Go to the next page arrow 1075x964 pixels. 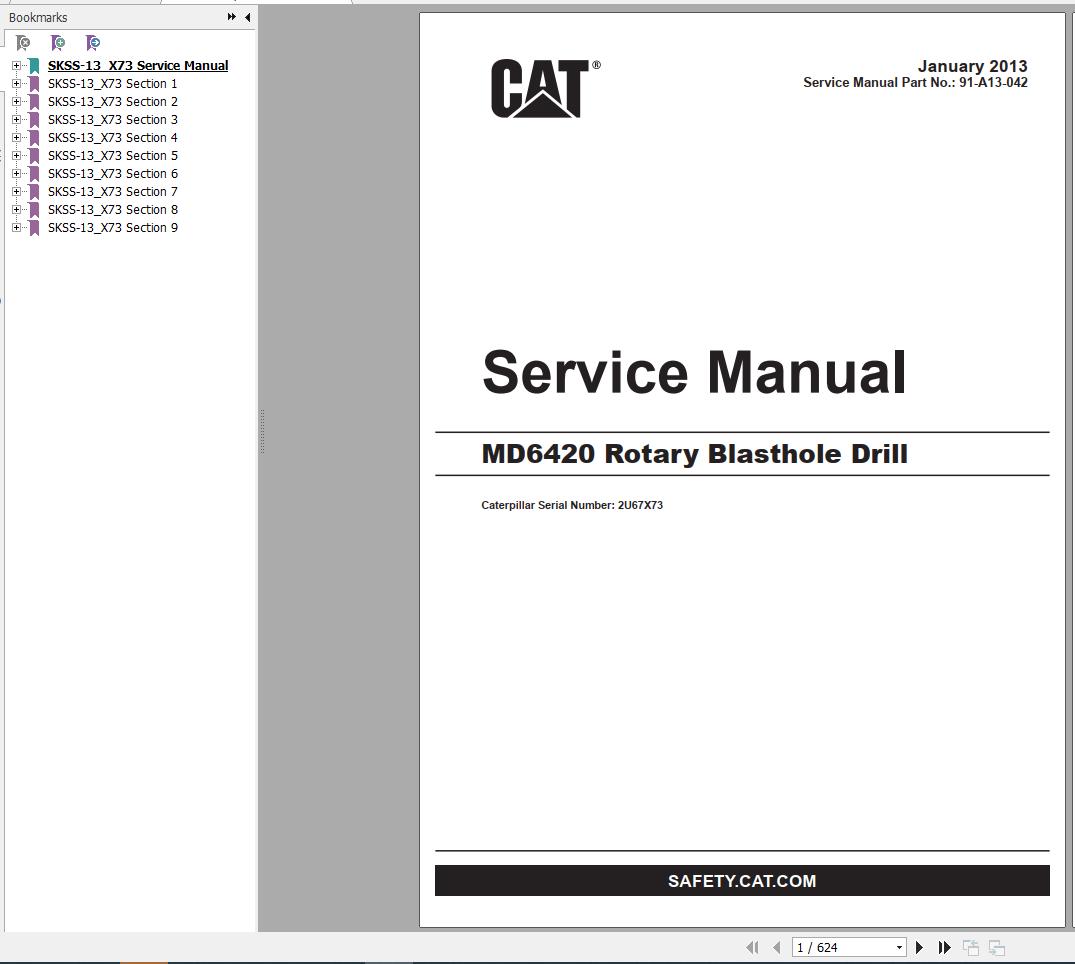point(919,947)
